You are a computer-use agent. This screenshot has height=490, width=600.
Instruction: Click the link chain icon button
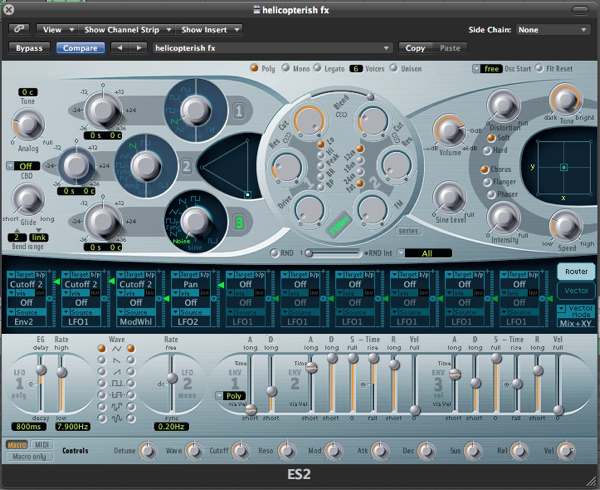(x=20, y=29)
